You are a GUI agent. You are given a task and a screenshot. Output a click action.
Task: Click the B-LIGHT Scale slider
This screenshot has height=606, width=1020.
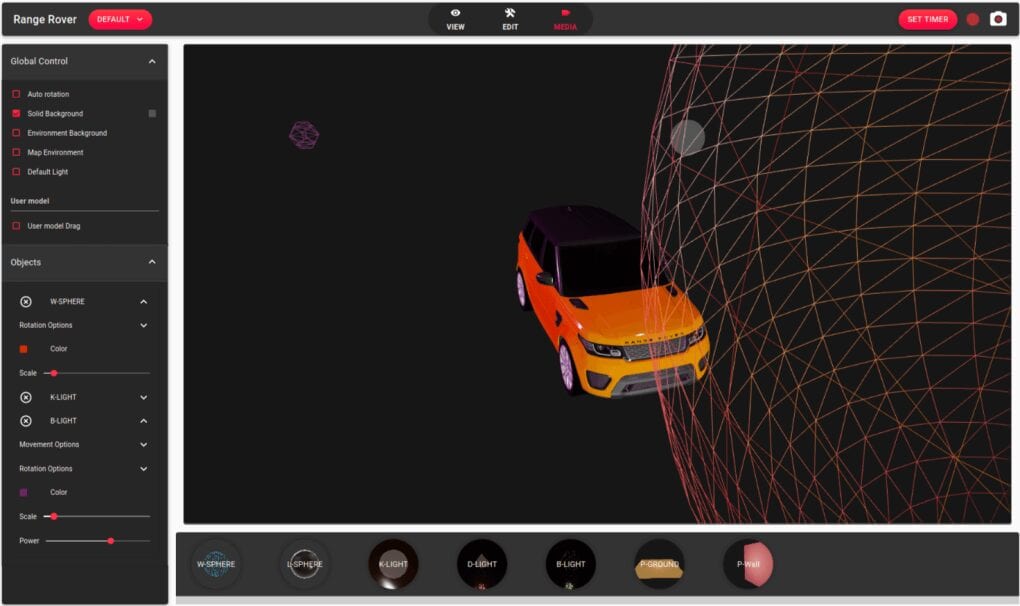(96, 516)
